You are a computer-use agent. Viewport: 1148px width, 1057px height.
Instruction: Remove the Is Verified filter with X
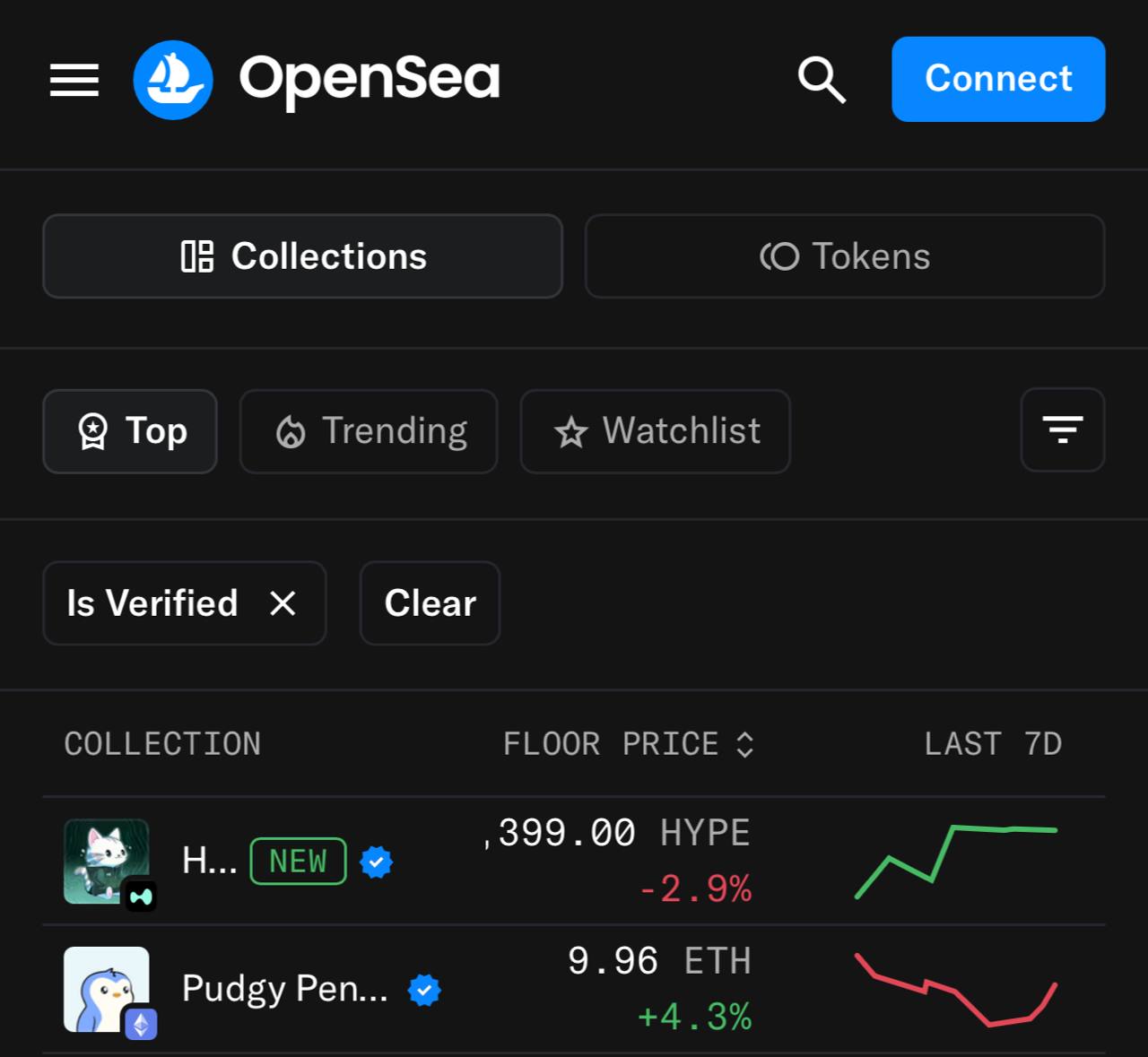[283, 603]
